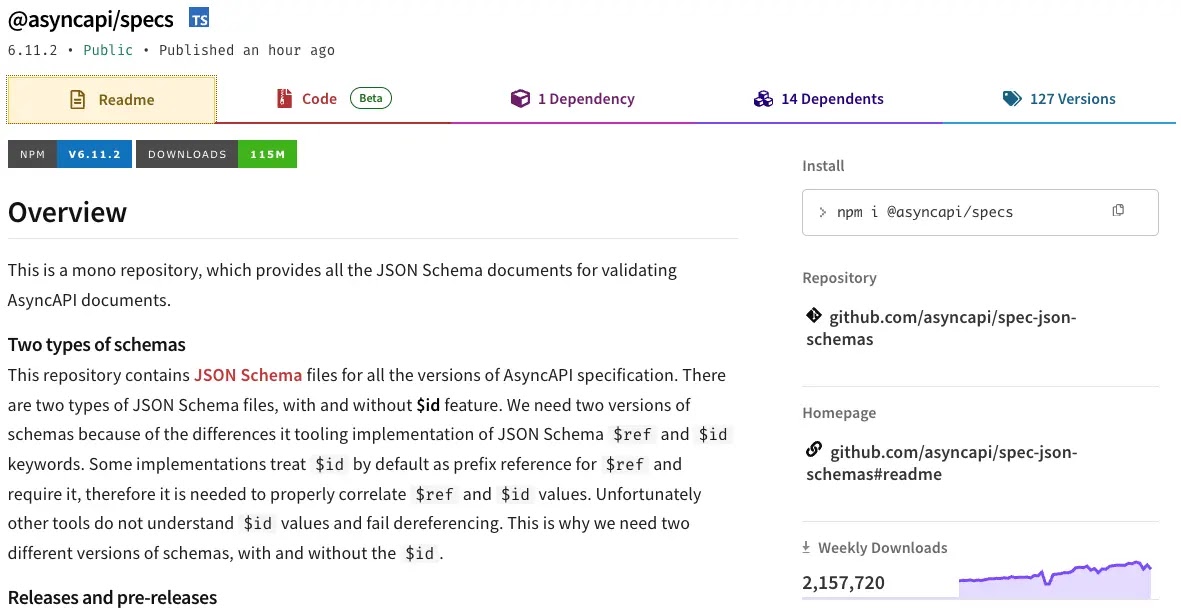Click the NPM v6.11.2 badge
1181x609 pixels.
(70, 154)
